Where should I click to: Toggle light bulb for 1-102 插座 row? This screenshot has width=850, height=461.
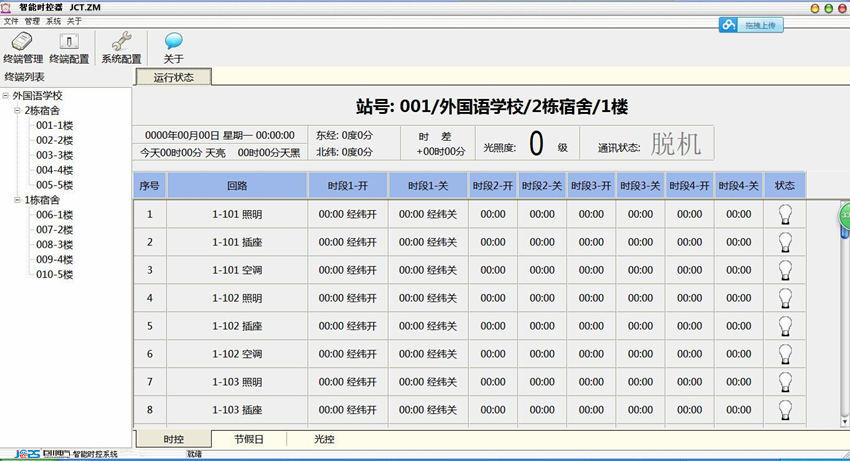click(785, 326)
